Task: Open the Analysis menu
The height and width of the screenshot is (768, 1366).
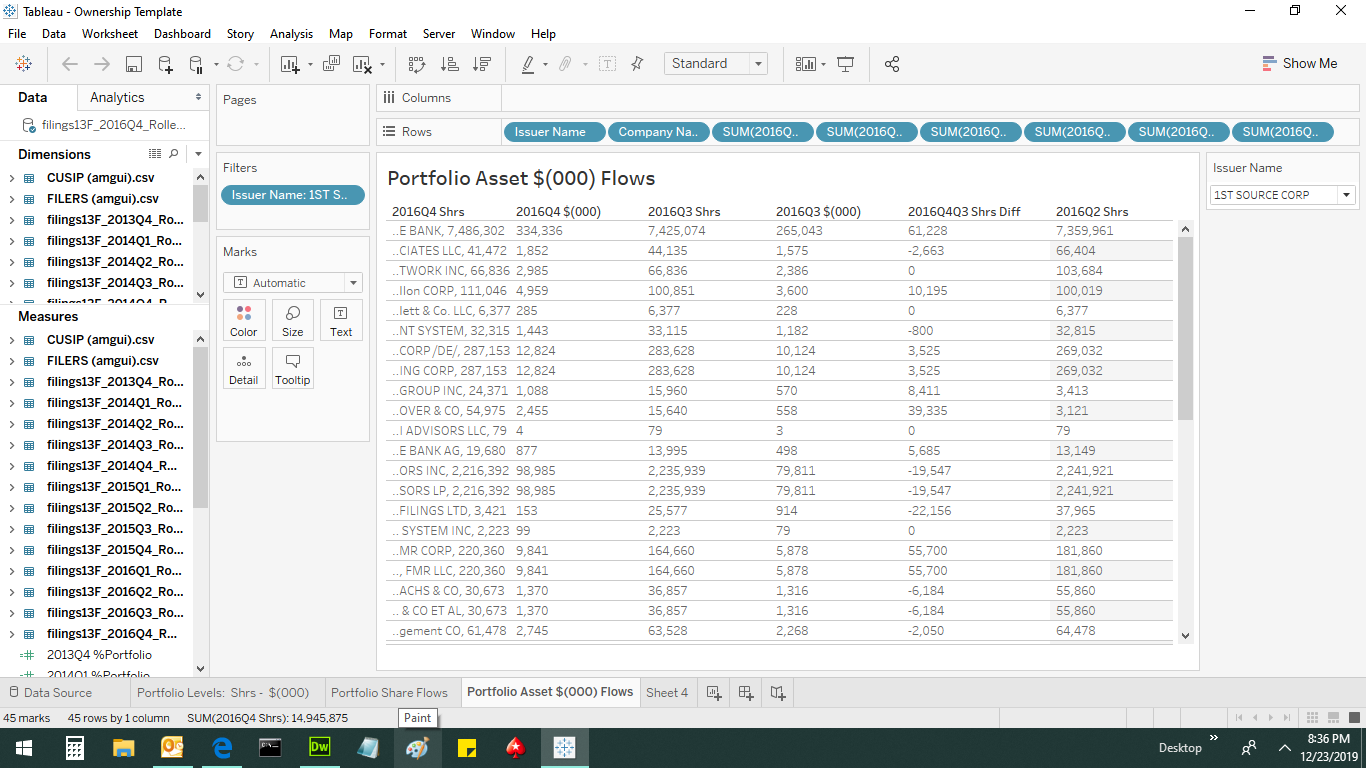Action: (291, 34)
